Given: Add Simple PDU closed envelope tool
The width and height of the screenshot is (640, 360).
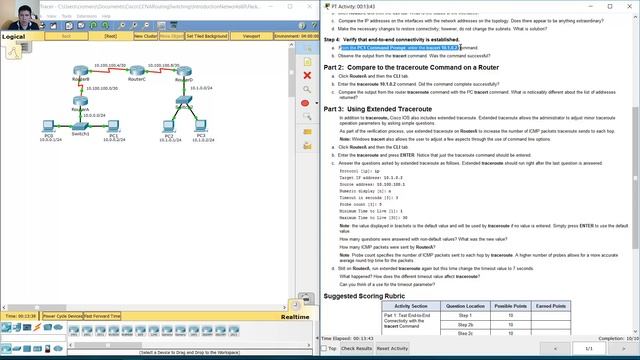Looking at the screenshot, I should pyautogui.click(x=307, y=132).
